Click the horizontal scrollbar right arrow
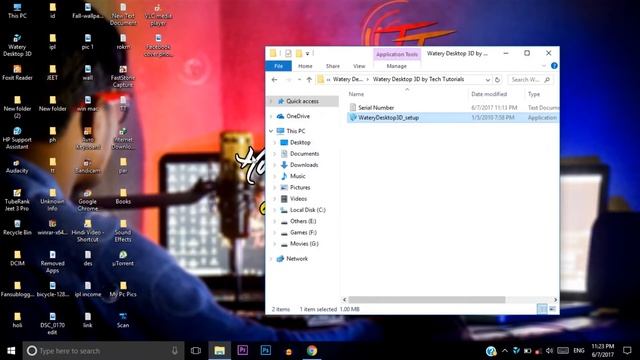 [555, 300]
